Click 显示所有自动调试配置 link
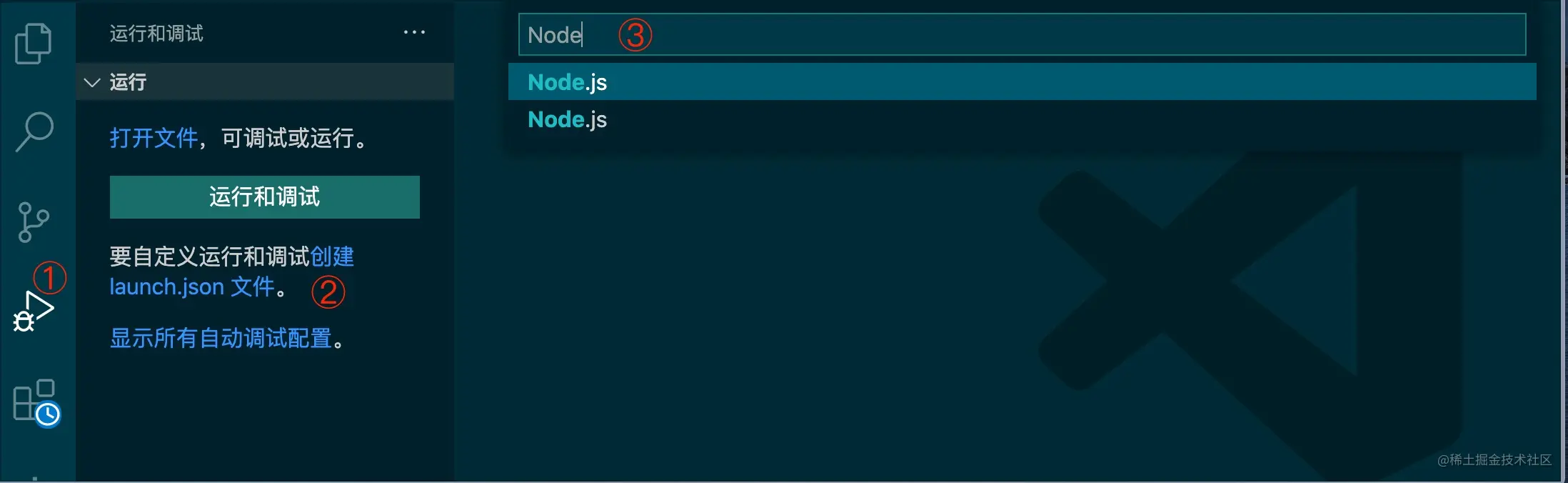Image resolution: width=1568 pixels, height=483 pixels. coord(221,338)
